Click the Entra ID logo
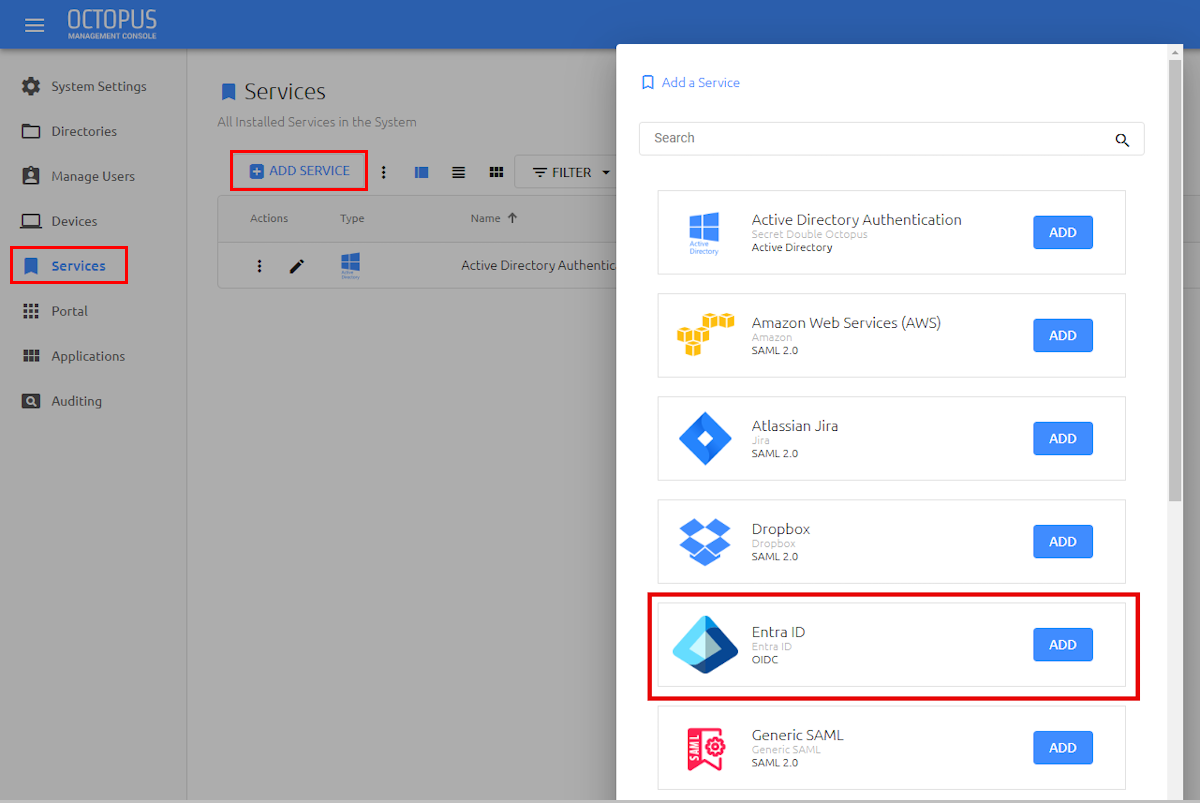This screenshot has width=1200, height=803. pos(705,644)
